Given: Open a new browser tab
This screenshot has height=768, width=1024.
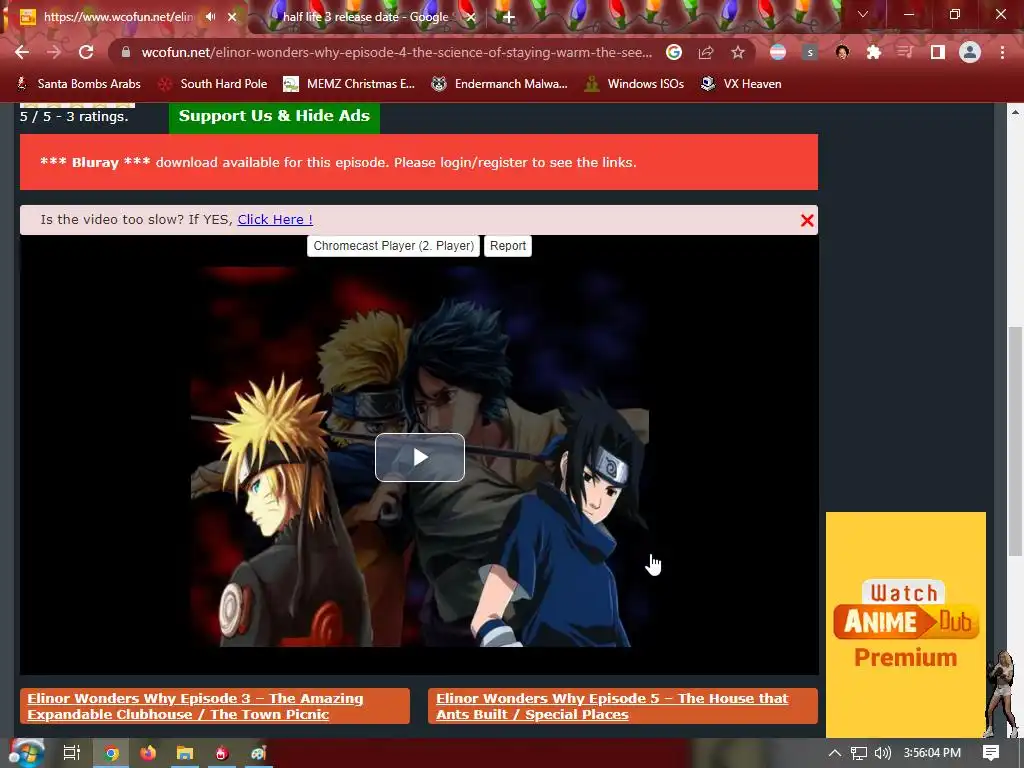Looking at the screenshot, I should [509, 17].
